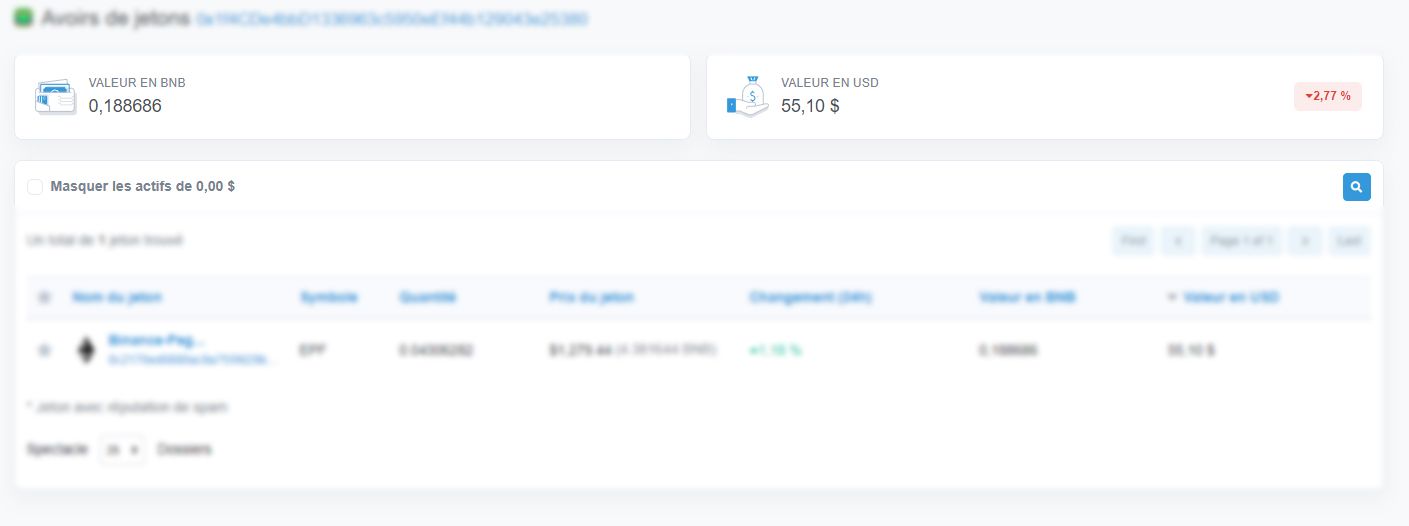Open the wallet address link in the heading
Viewport: 1409px width, 526px height.
click(391, 19)
